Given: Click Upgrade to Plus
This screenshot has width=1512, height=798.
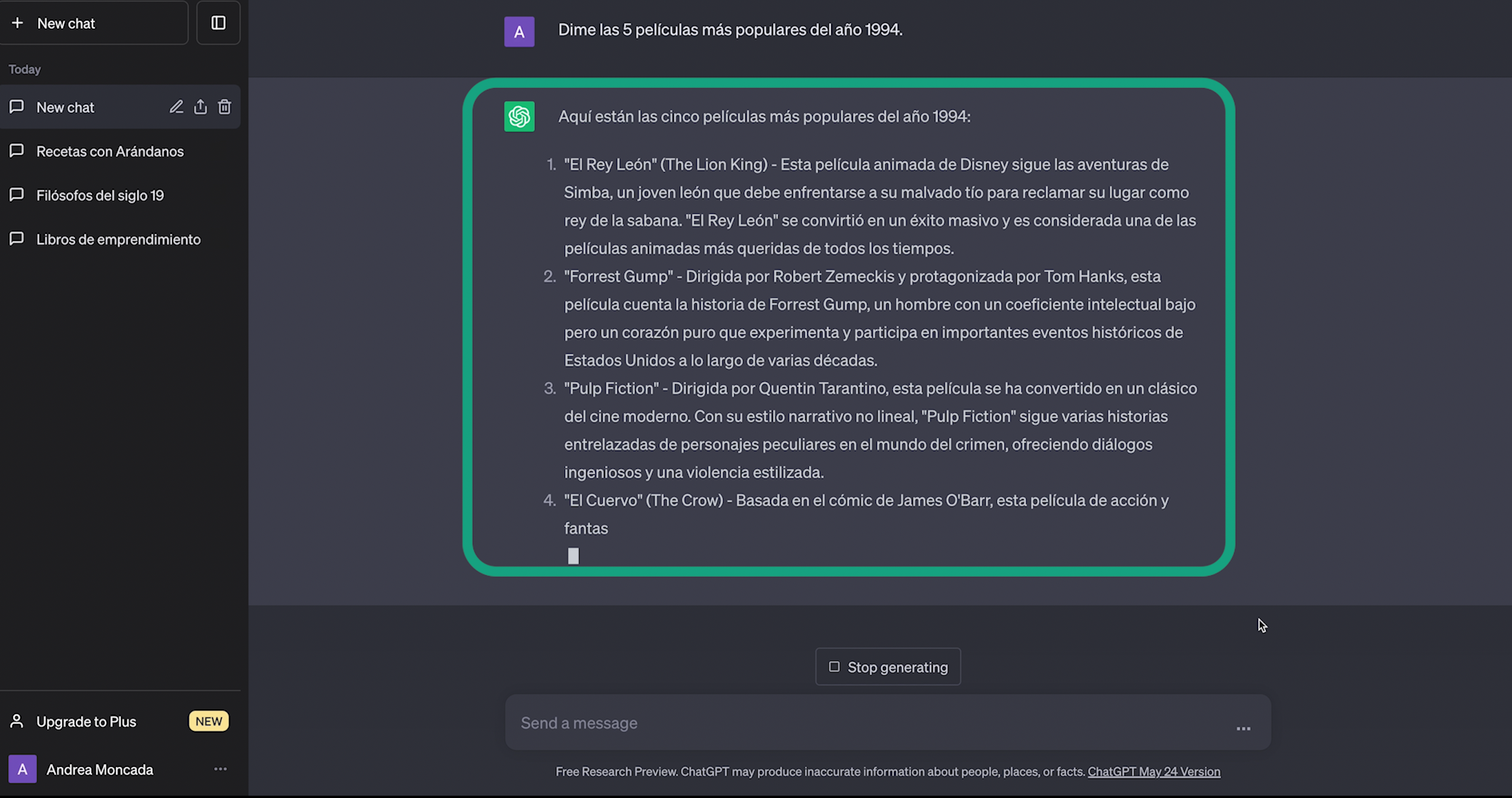Looking at the screenshot, I should [x=86, y=721].
